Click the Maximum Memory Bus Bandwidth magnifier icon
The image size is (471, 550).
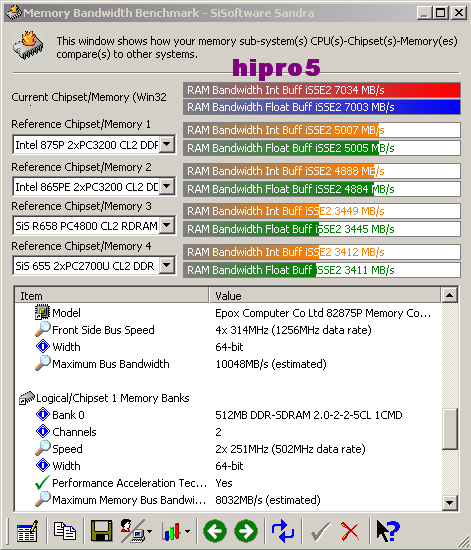click(42, 499)
